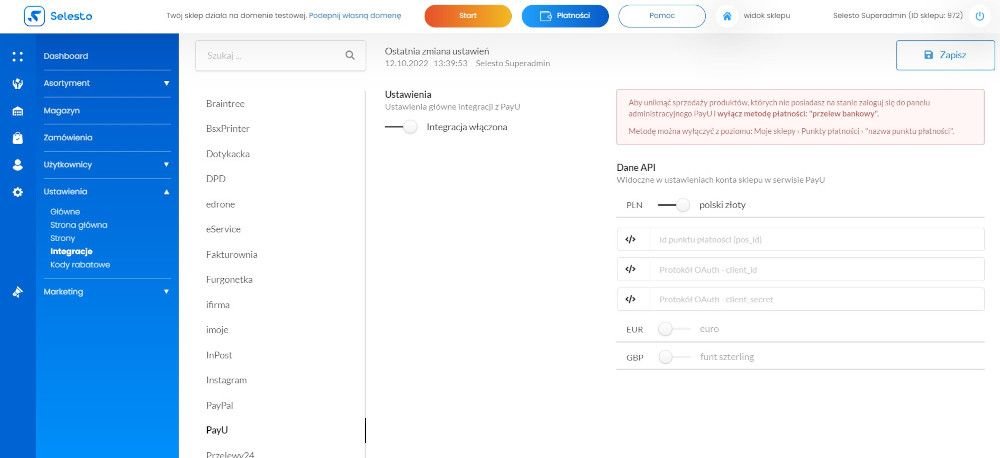
Task: Select eService in integrations list
Action: (223, 229)
